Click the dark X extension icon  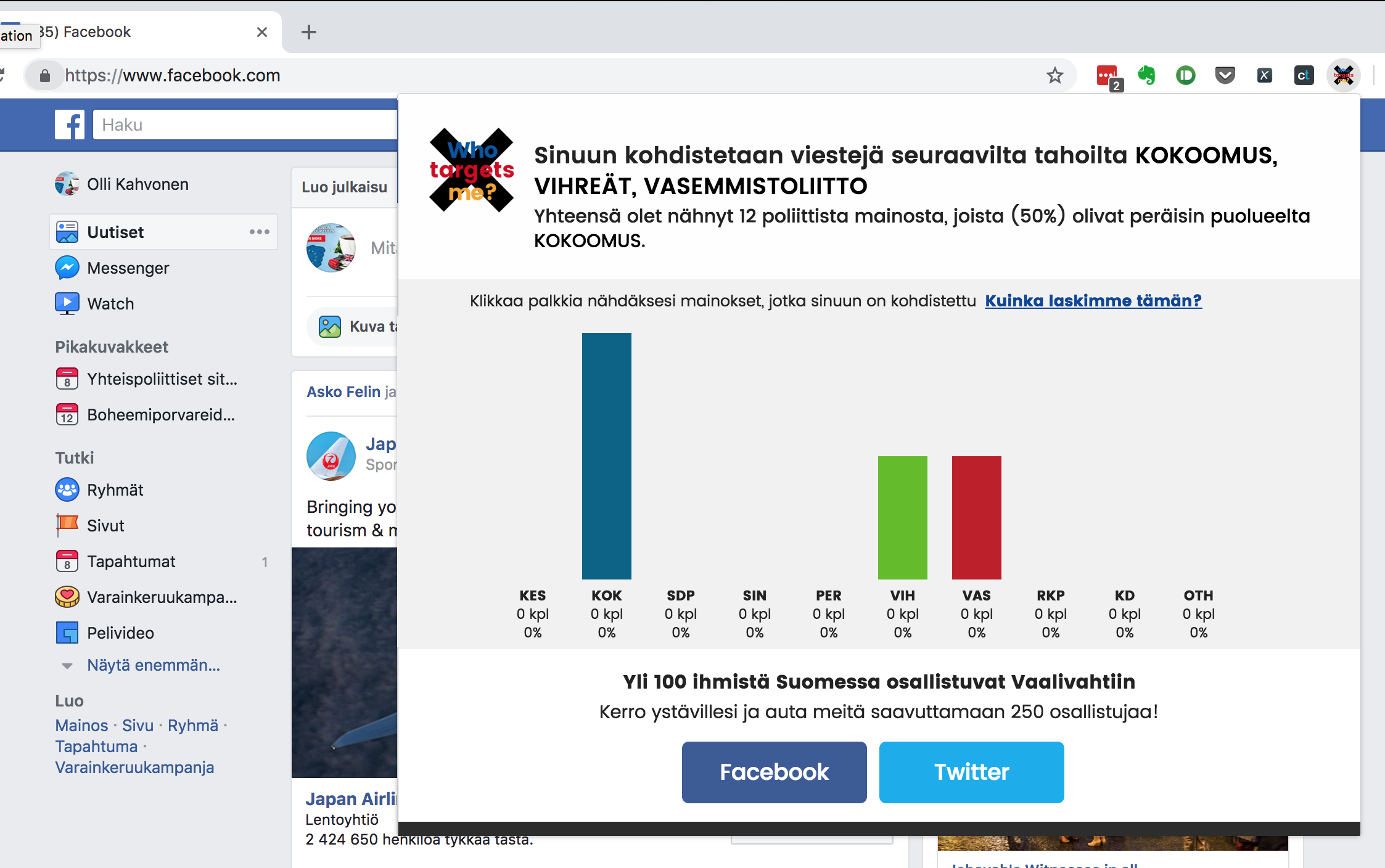point(1264,76)
